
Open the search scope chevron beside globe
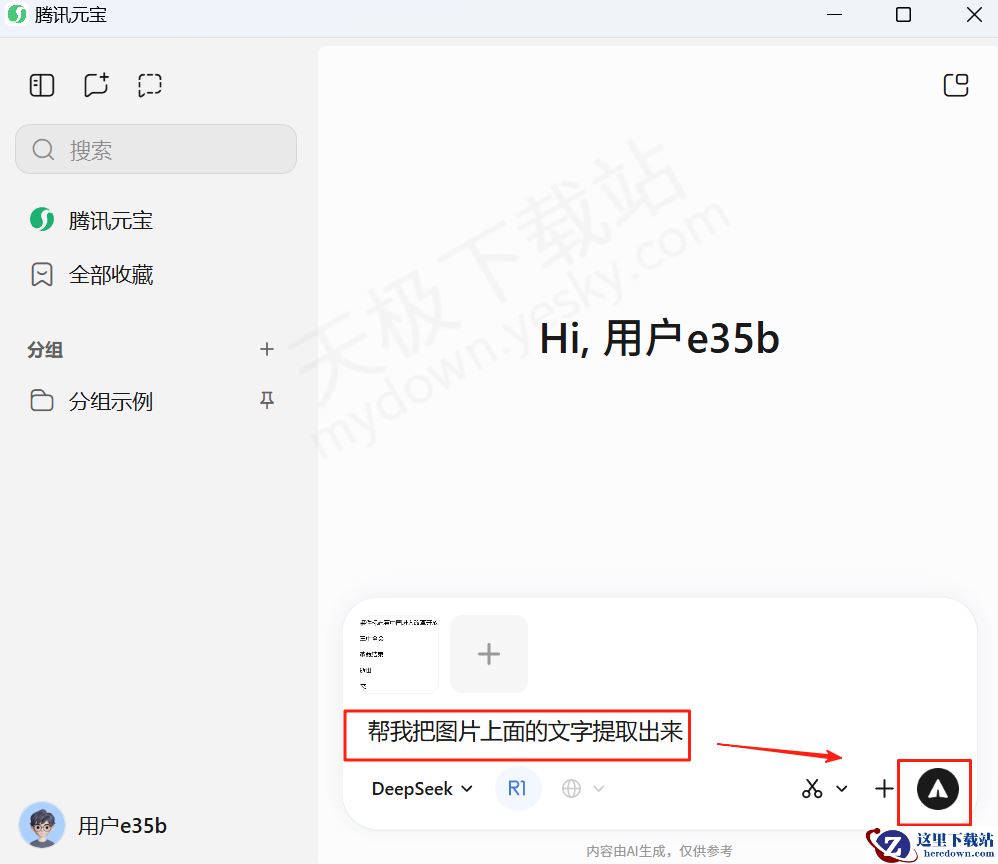tap(601, 789)
